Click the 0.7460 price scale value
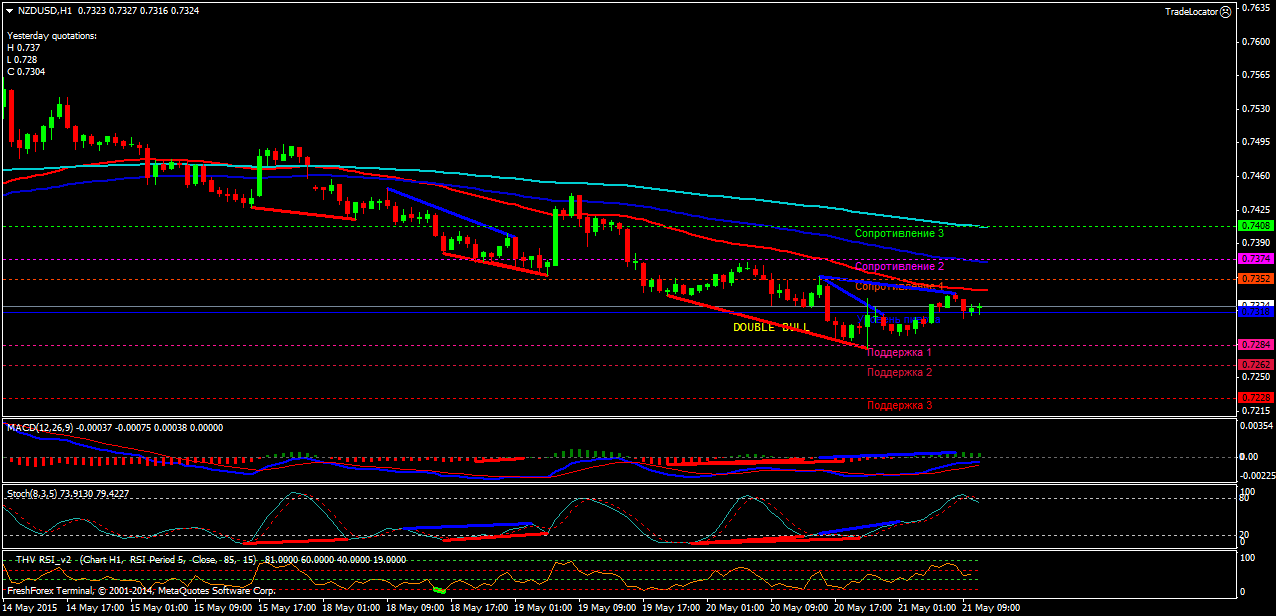Screen dimensions: 1276x616 click(1255, 175)
